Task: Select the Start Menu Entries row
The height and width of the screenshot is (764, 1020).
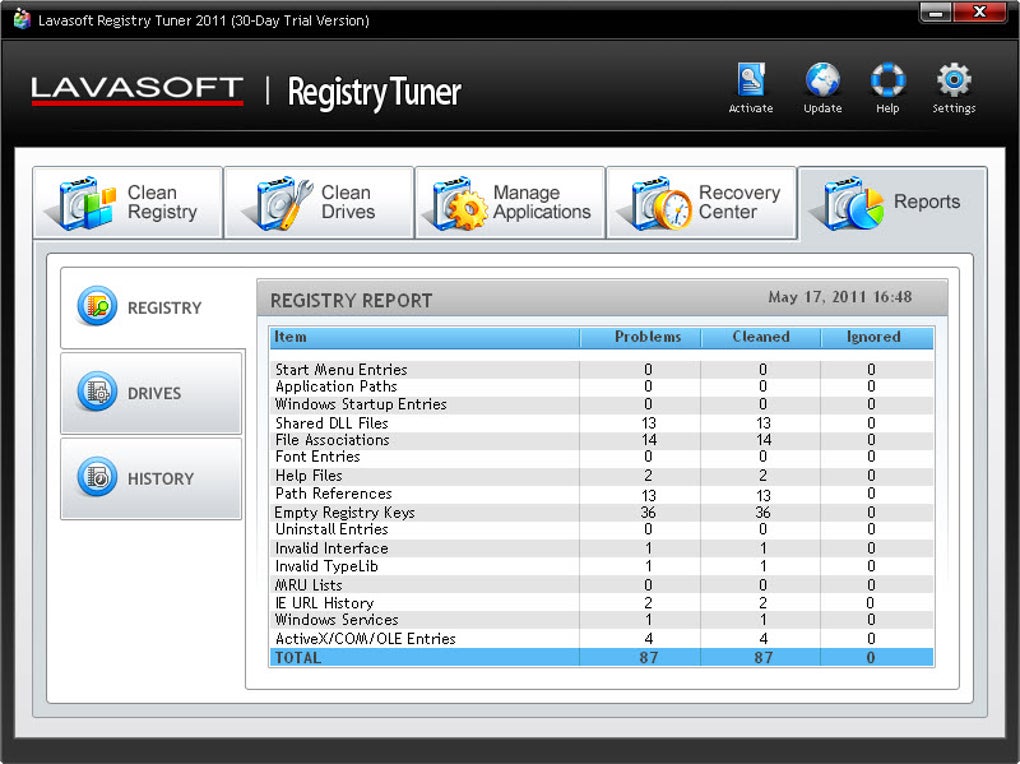Action: 602,370
